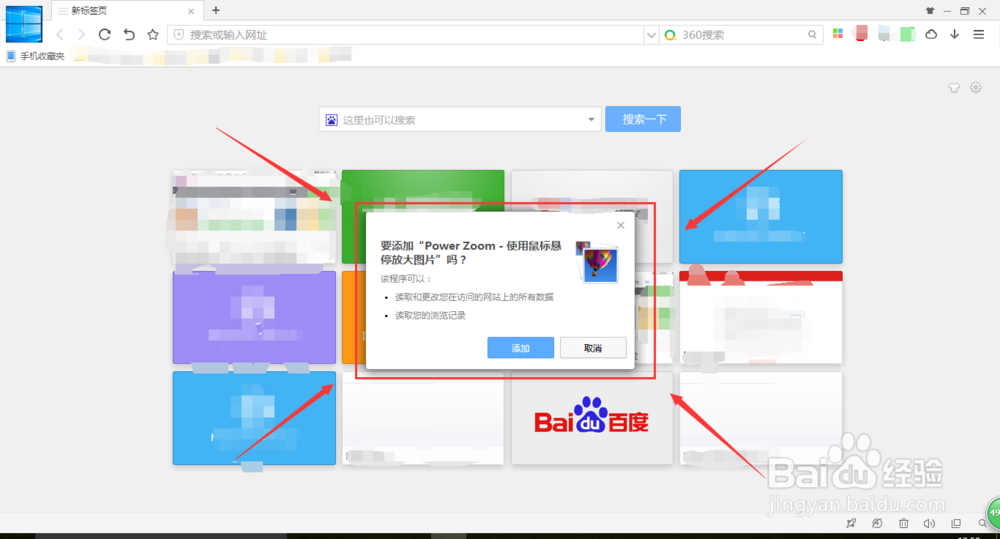The width and height of the screenshot is (1000, 539).
Task: Click the green accelerator ball
Action: [x=993, y=513]
